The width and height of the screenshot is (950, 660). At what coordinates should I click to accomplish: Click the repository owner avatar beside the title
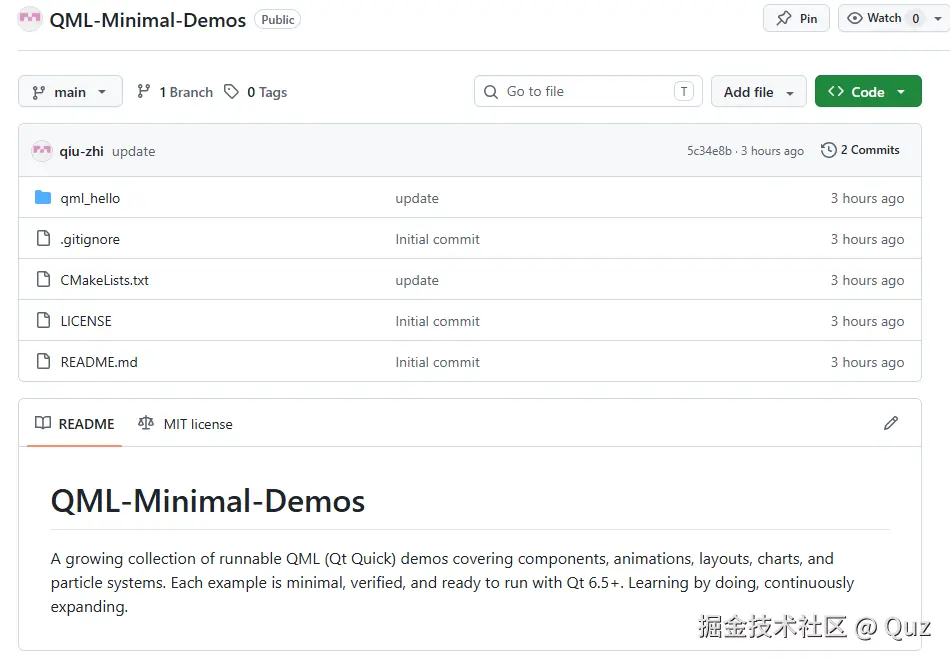pos(30,19)
